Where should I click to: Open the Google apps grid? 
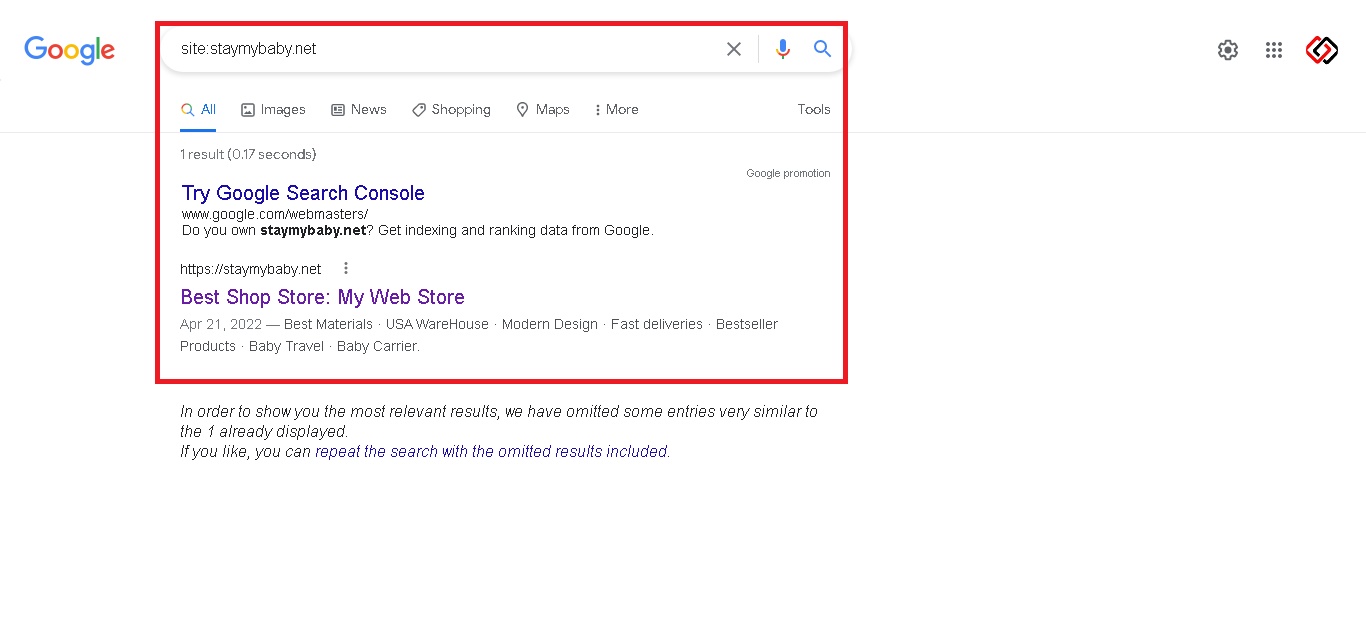[x=1274, y=50]
